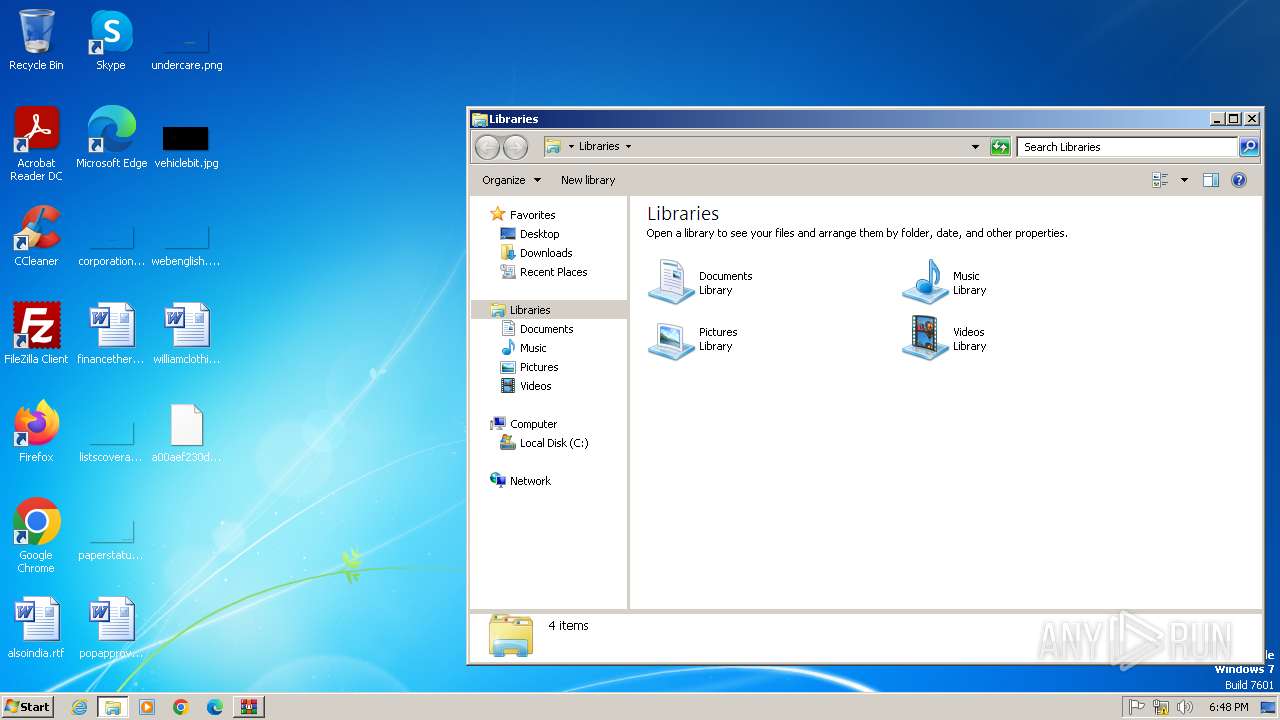Open the CCleaner desktop shortcut
The height and width of the screenshot is (720, 1280).
[36, 236]
